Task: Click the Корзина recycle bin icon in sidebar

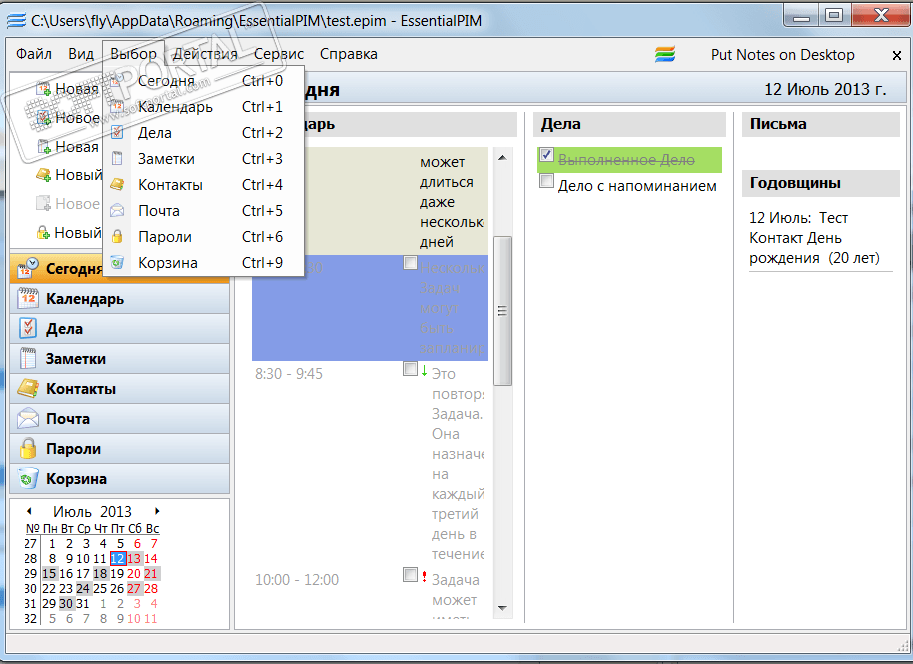Action: tap(27, 479)
